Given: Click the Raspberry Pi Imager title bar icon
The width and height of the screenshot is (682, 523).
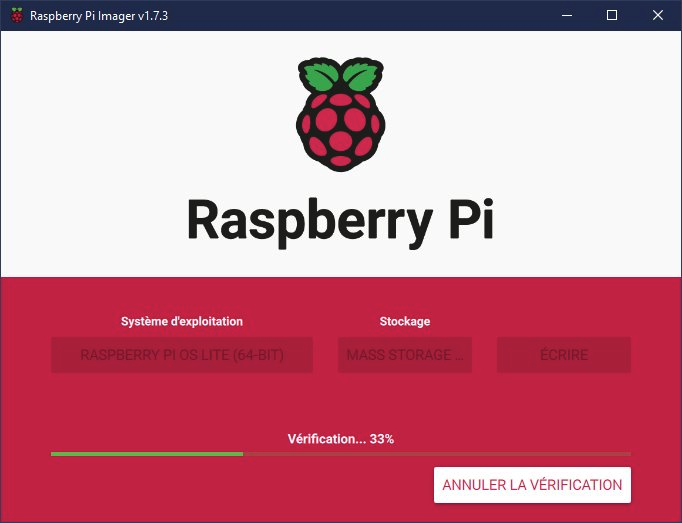Looking at the screenshot, I should coord(17,15).
